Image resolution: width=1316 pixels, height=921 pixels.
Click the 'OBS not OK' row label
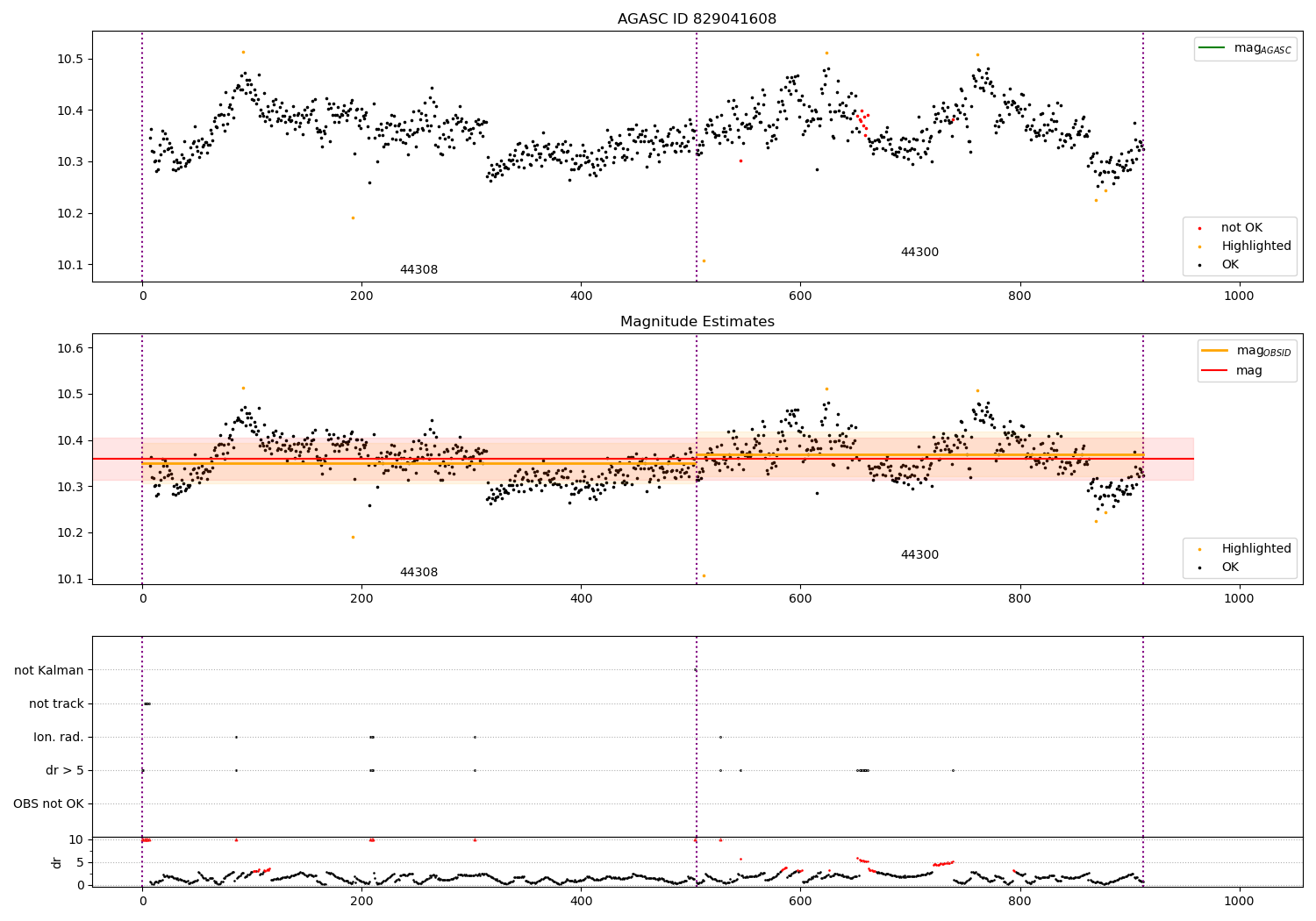tap(48, 804)
